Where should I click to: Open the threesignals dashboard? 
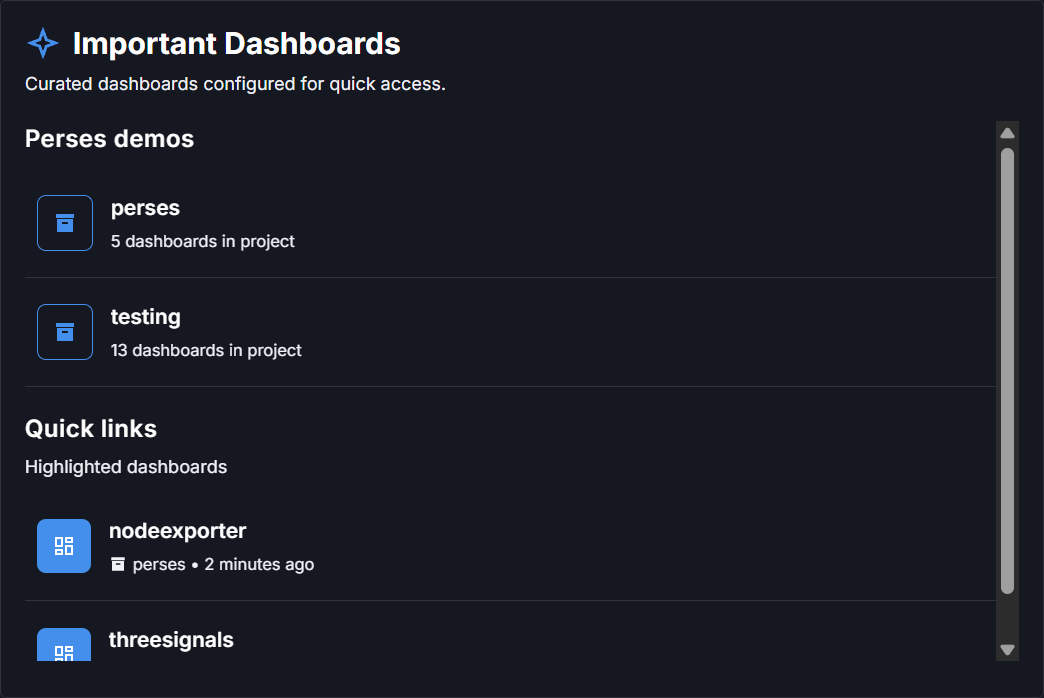pos(171,640)
